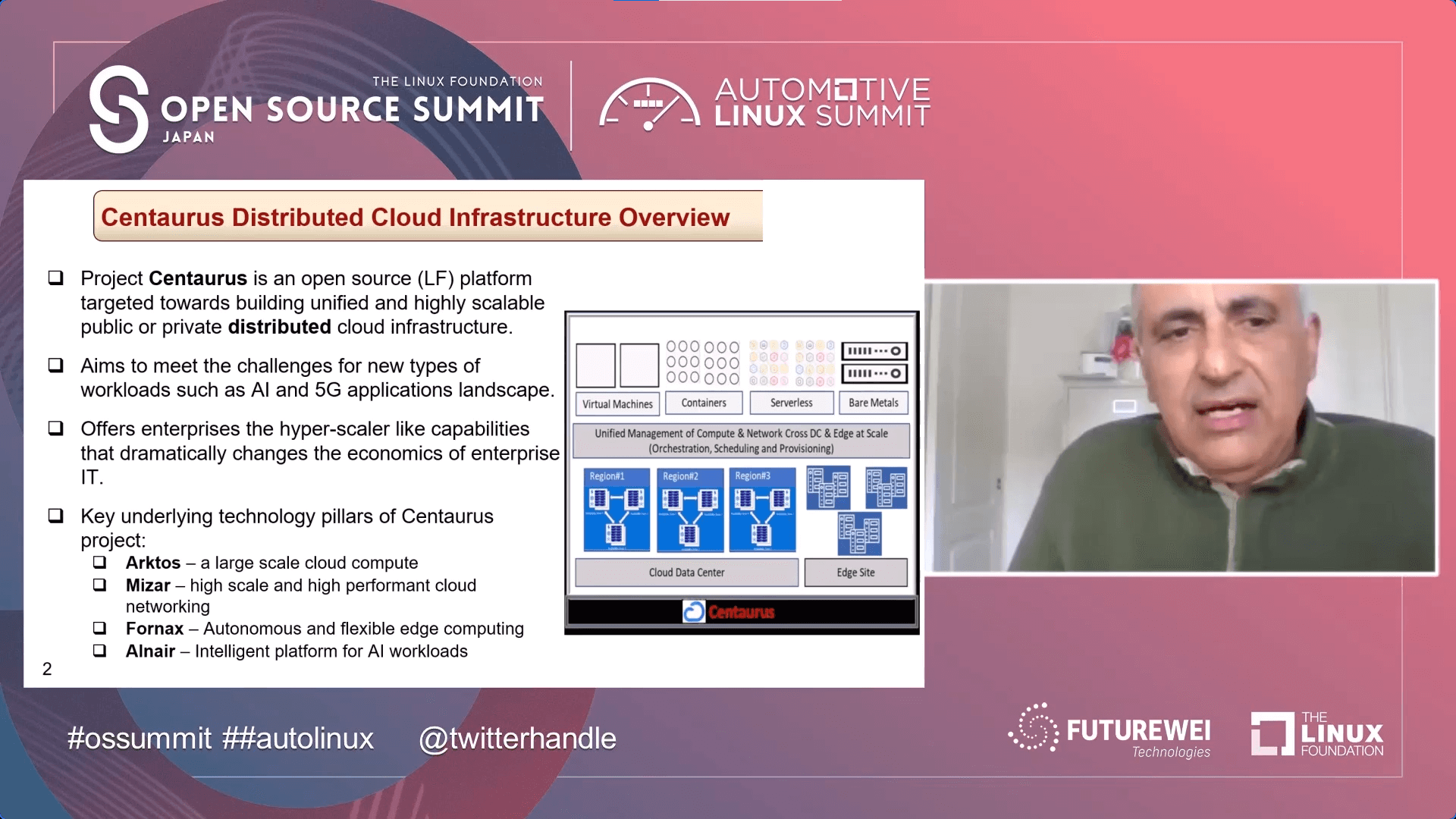Click the slide number 2

[x=47, y=669]
